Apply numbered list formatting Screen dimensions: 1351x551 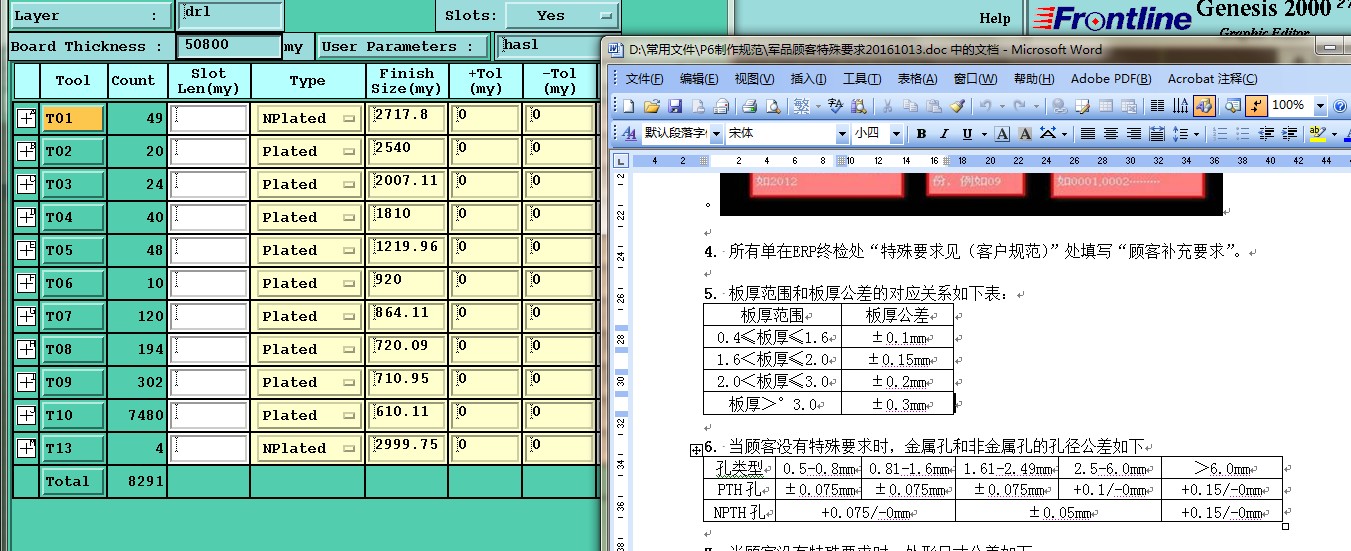tap(1219, 133)
